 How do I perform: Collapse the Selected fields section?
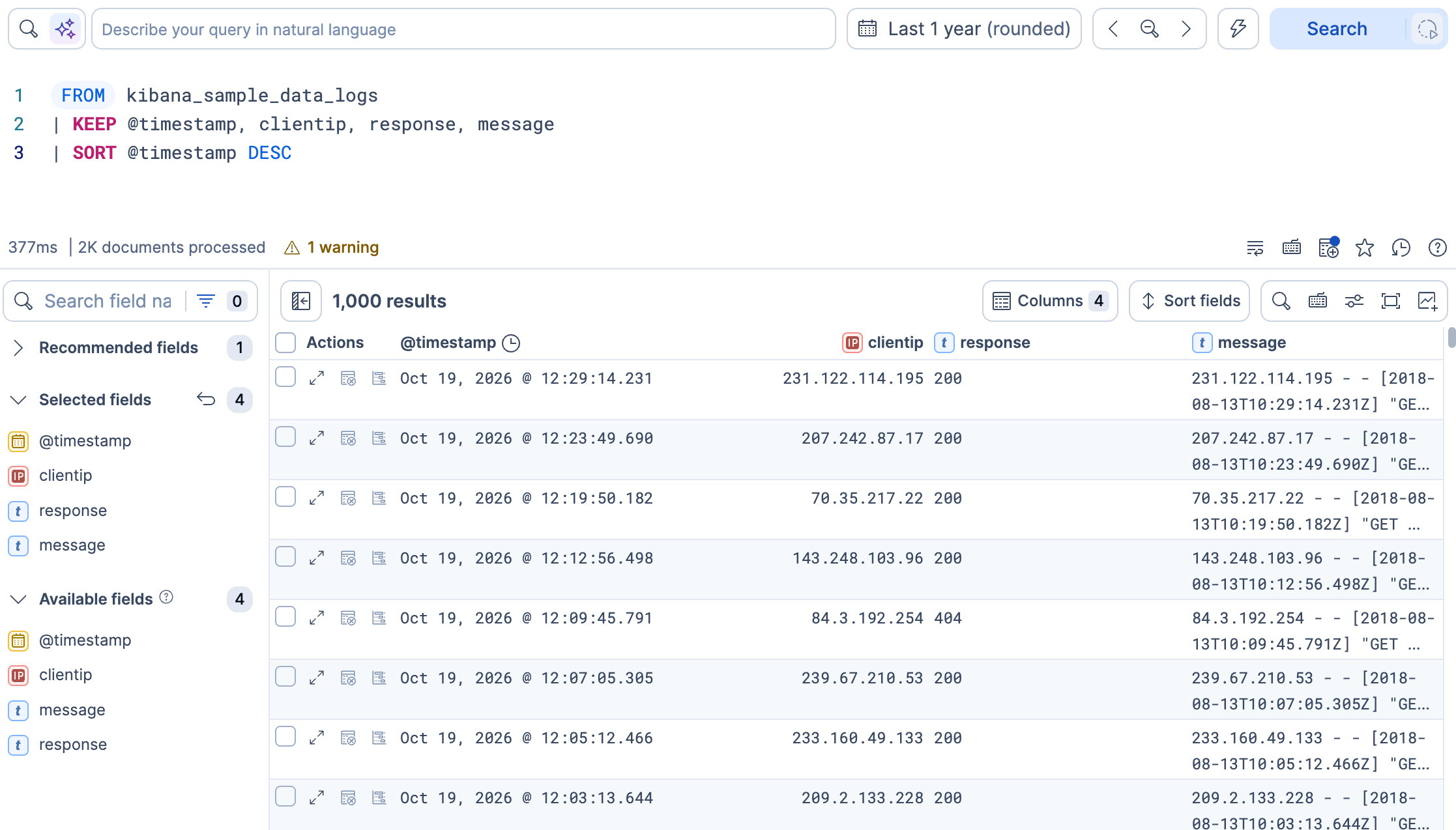click(x=18, y=400)
